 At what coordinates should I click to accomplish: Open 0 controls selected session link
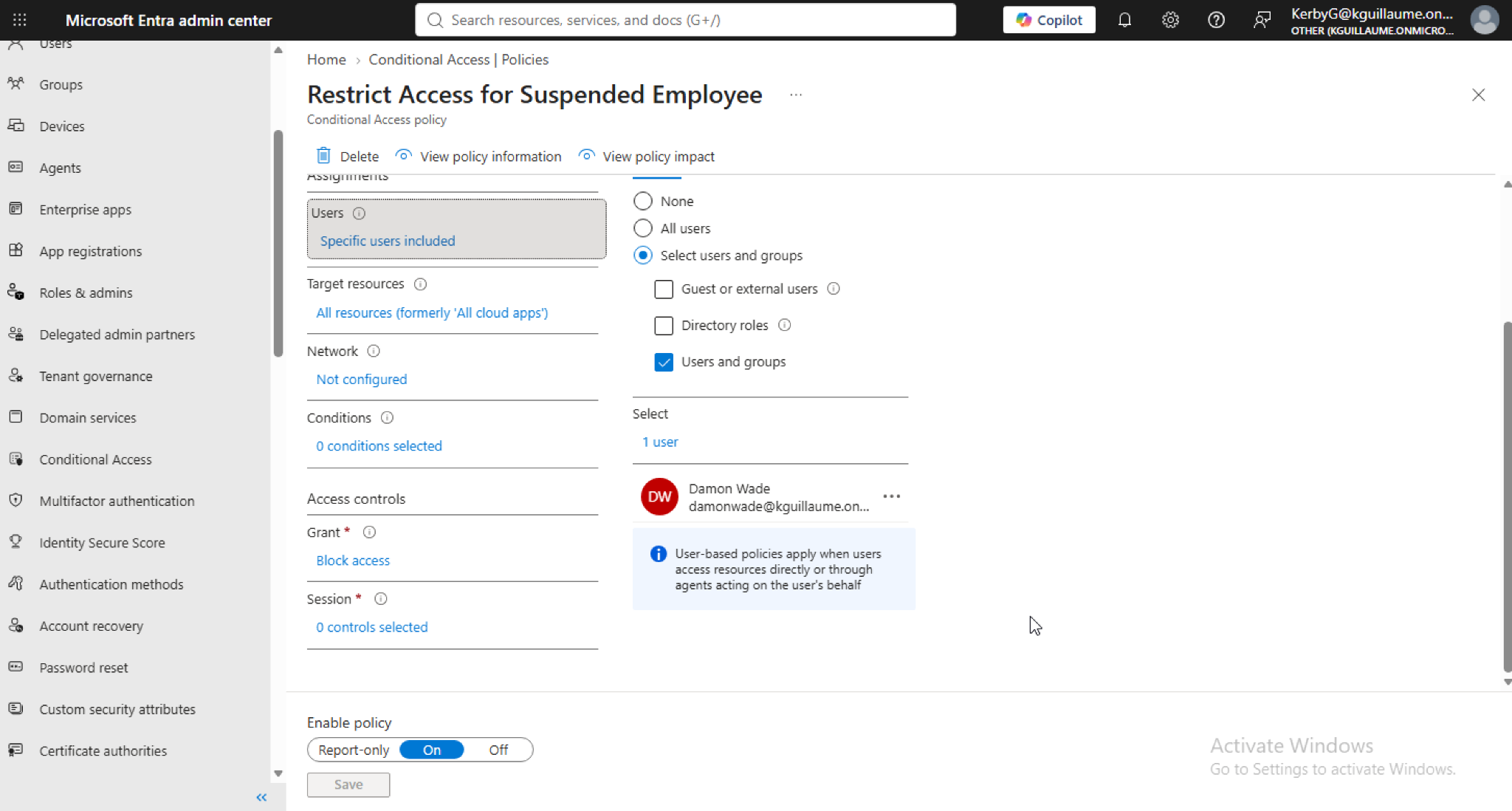(372, 627)
